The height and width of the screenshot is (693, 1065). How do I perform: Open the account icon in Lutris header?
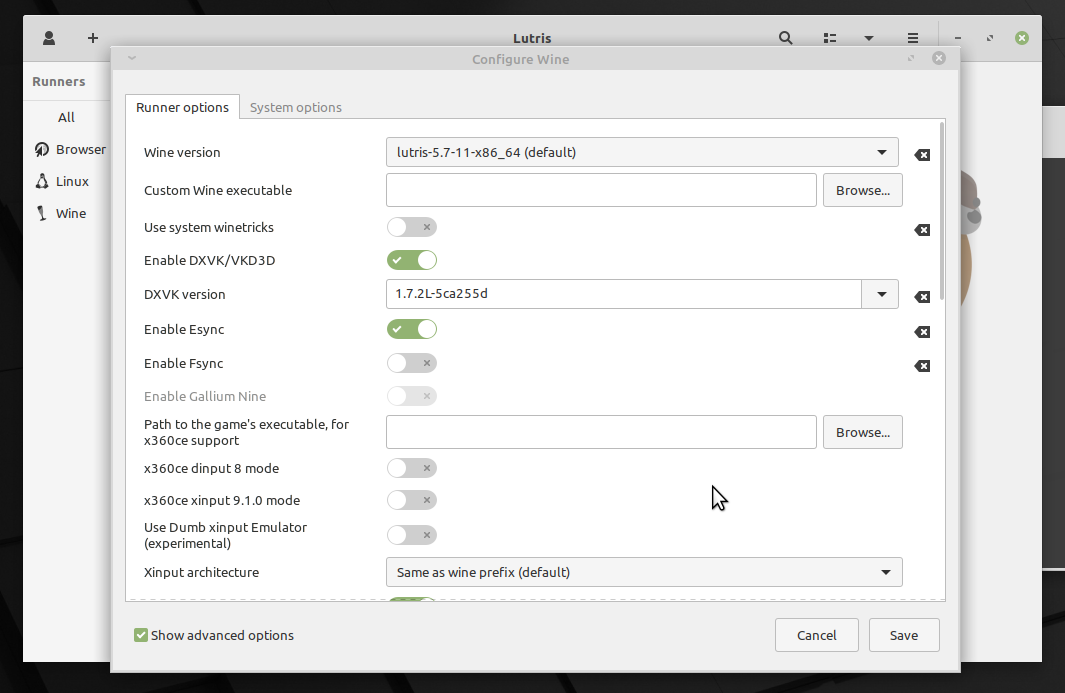(49, 38)
